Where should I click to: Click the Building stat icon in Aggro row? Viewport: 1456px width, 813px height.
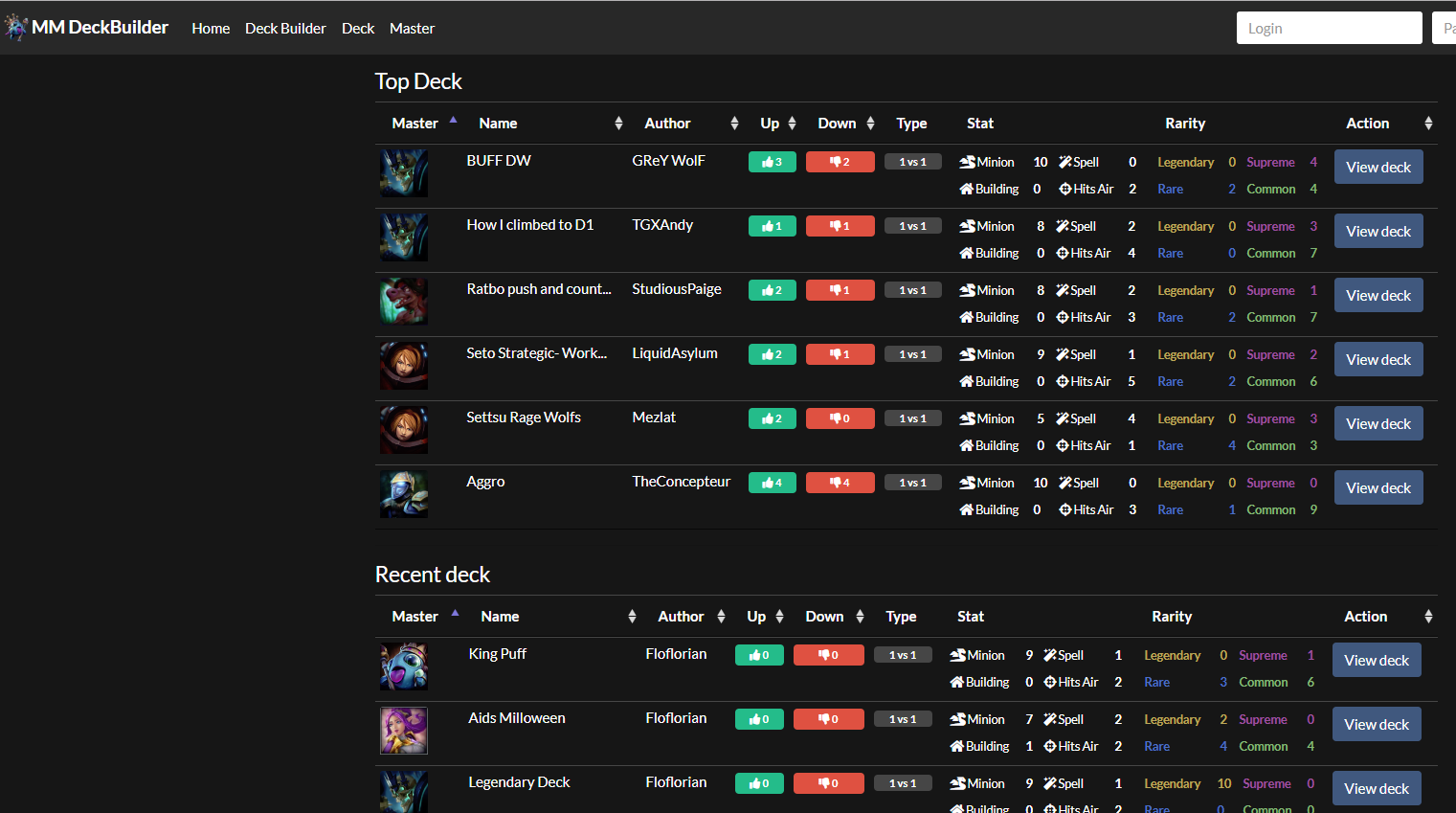[967, 509]
